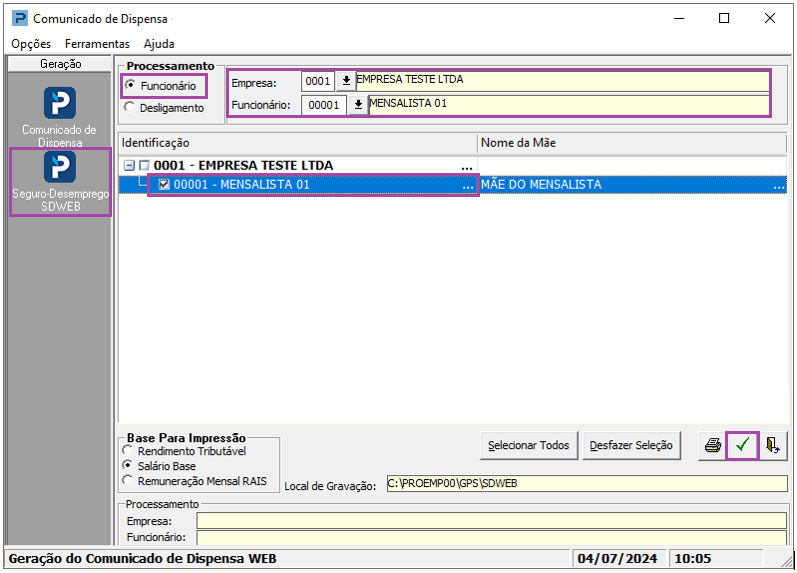Open the Funcionário lookup dropdown arrow

tap(358, 105)
